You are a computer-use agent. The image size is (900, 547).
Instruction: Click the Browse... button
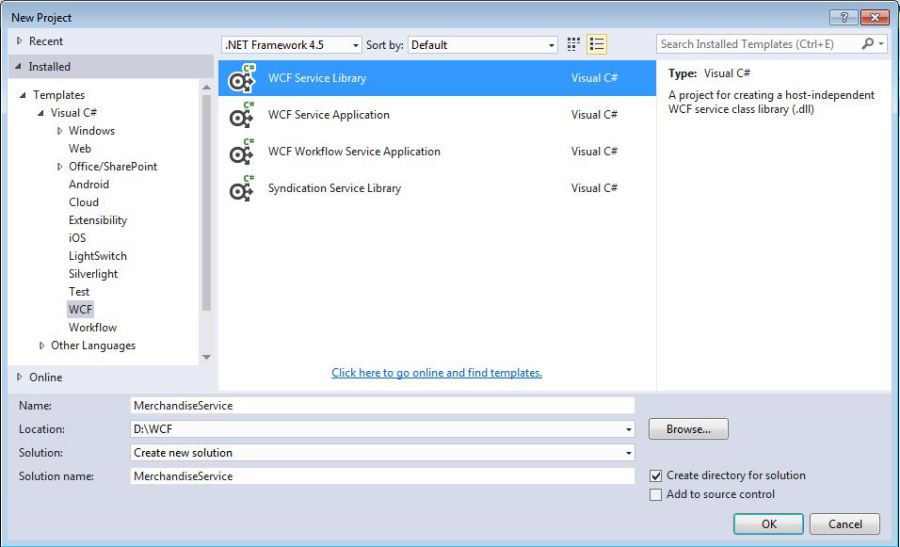[x=688, y=429]
